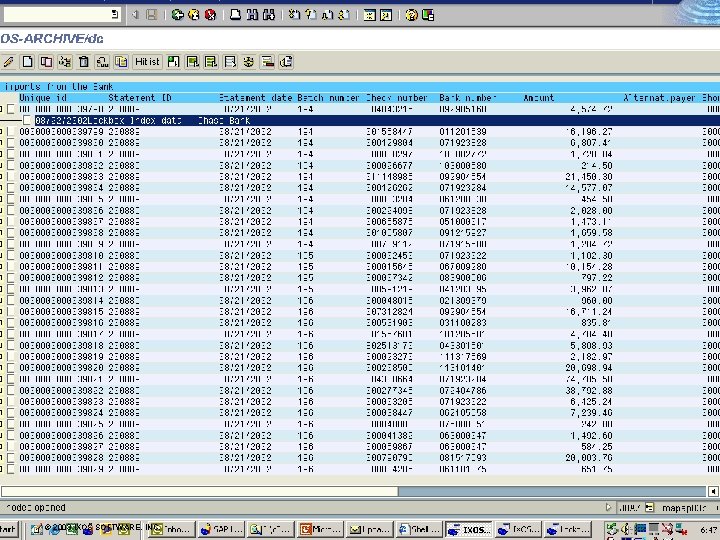The height and width of the screenshot is (540, 720).
Task: Go to first page icon
Action: [x=294, y=15]
